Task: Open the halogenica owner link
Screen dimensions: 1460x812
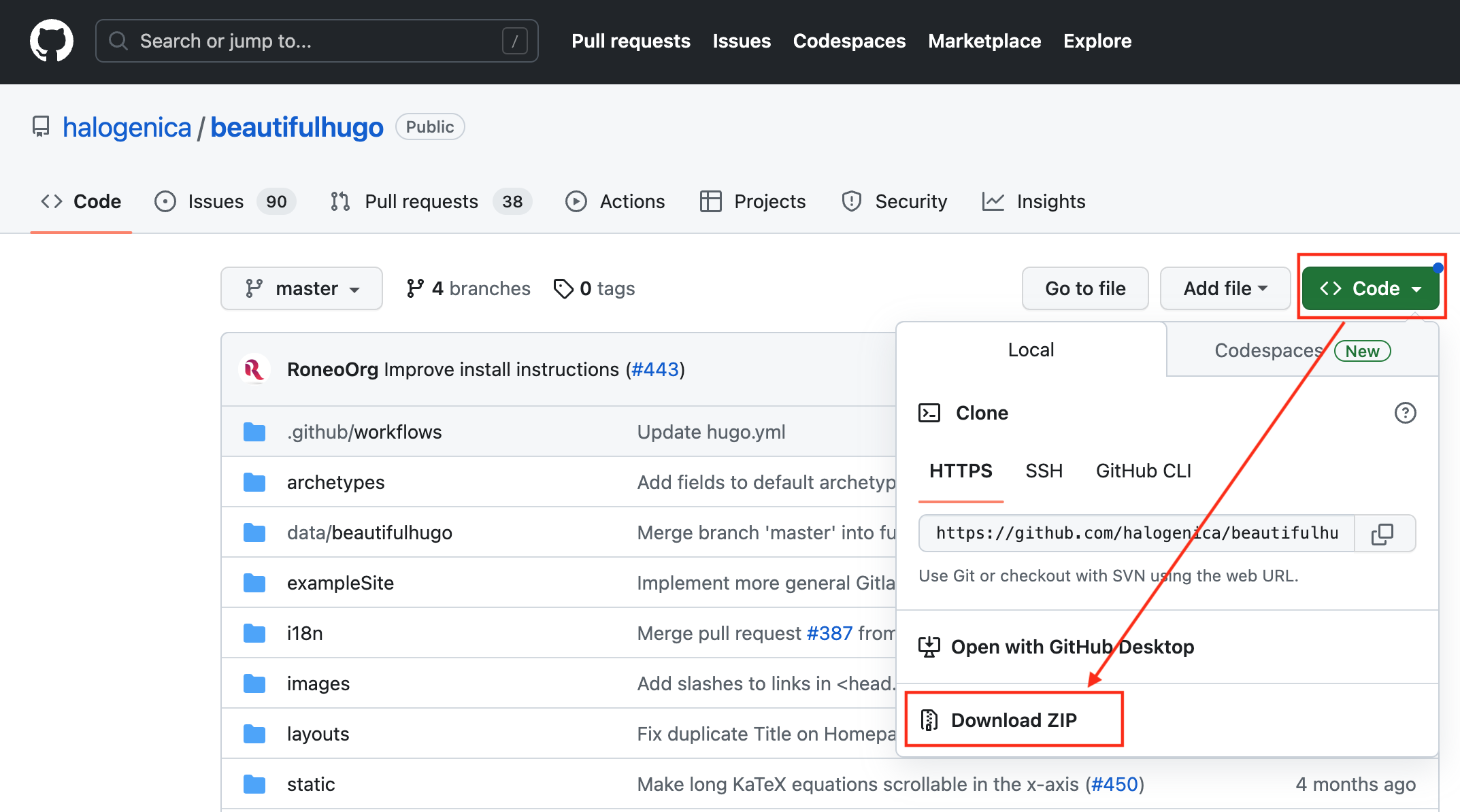Action: pyautogui.click(x=127, y=127)
